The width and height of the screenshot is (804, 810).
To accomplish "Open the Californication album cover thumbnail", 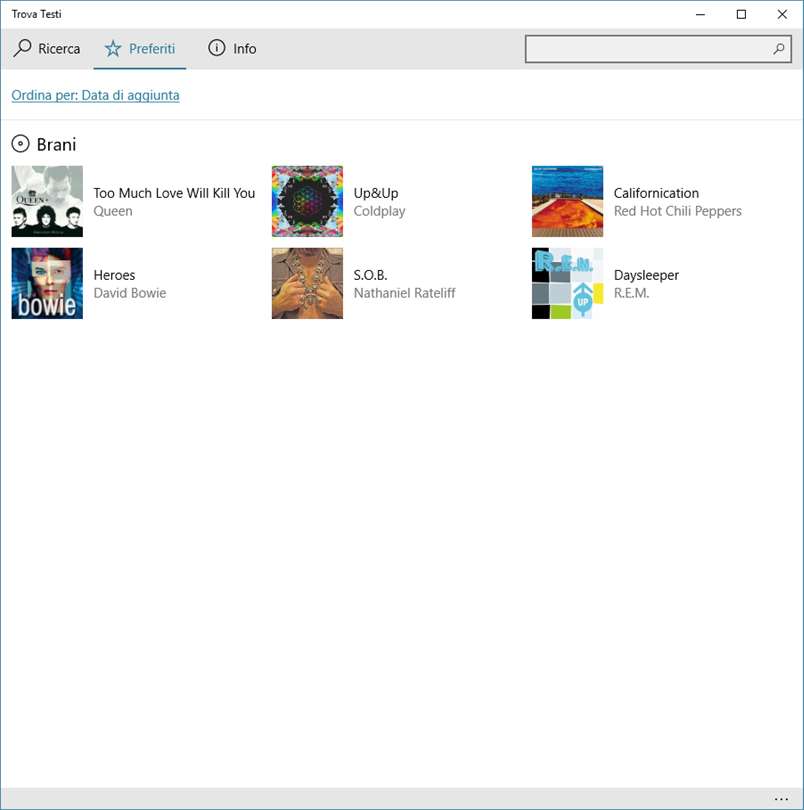I will [567, 201].
